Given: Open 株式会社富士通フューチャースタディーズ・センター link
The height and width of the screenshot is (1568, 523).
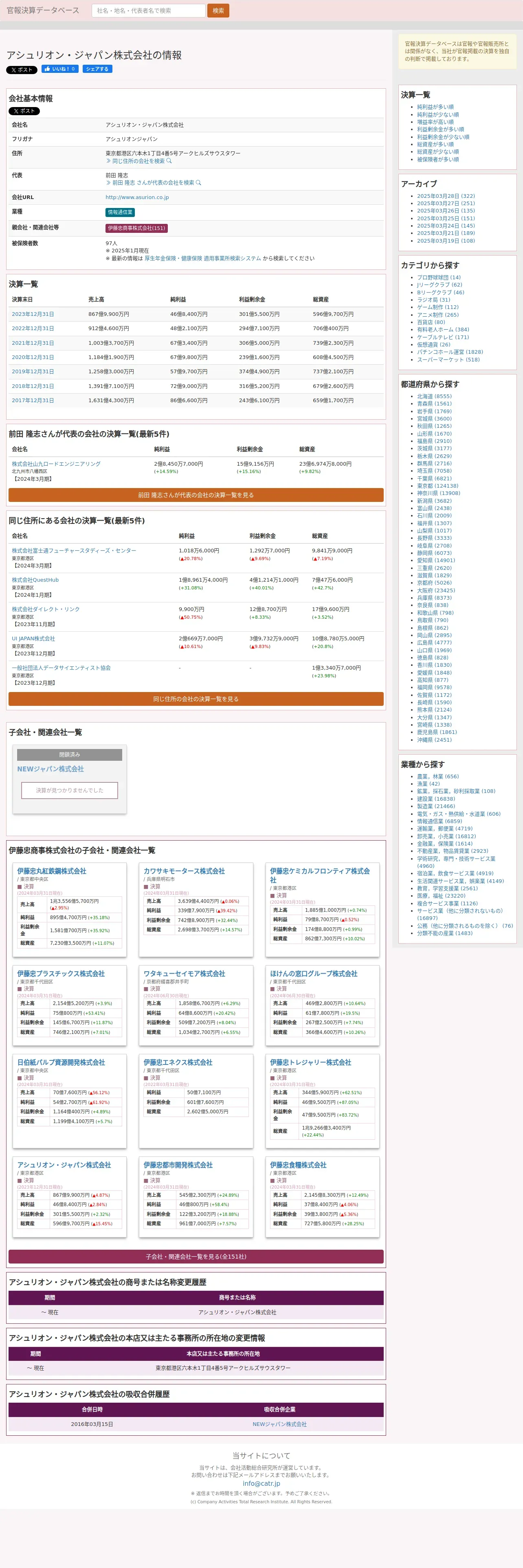Looking at the screenshot, I should [x=74, y=550].
